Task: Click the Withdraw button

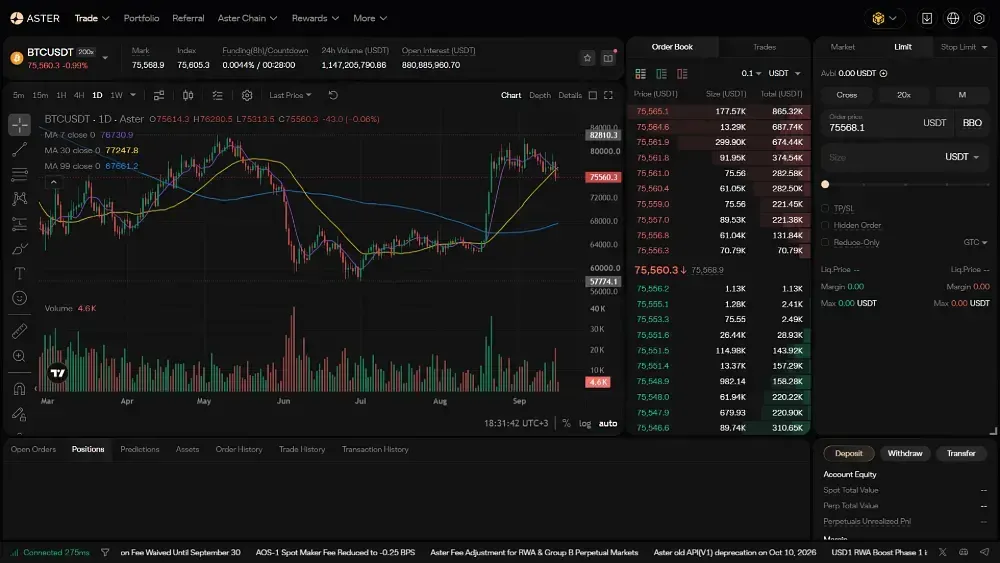Action: pos(905,453)
